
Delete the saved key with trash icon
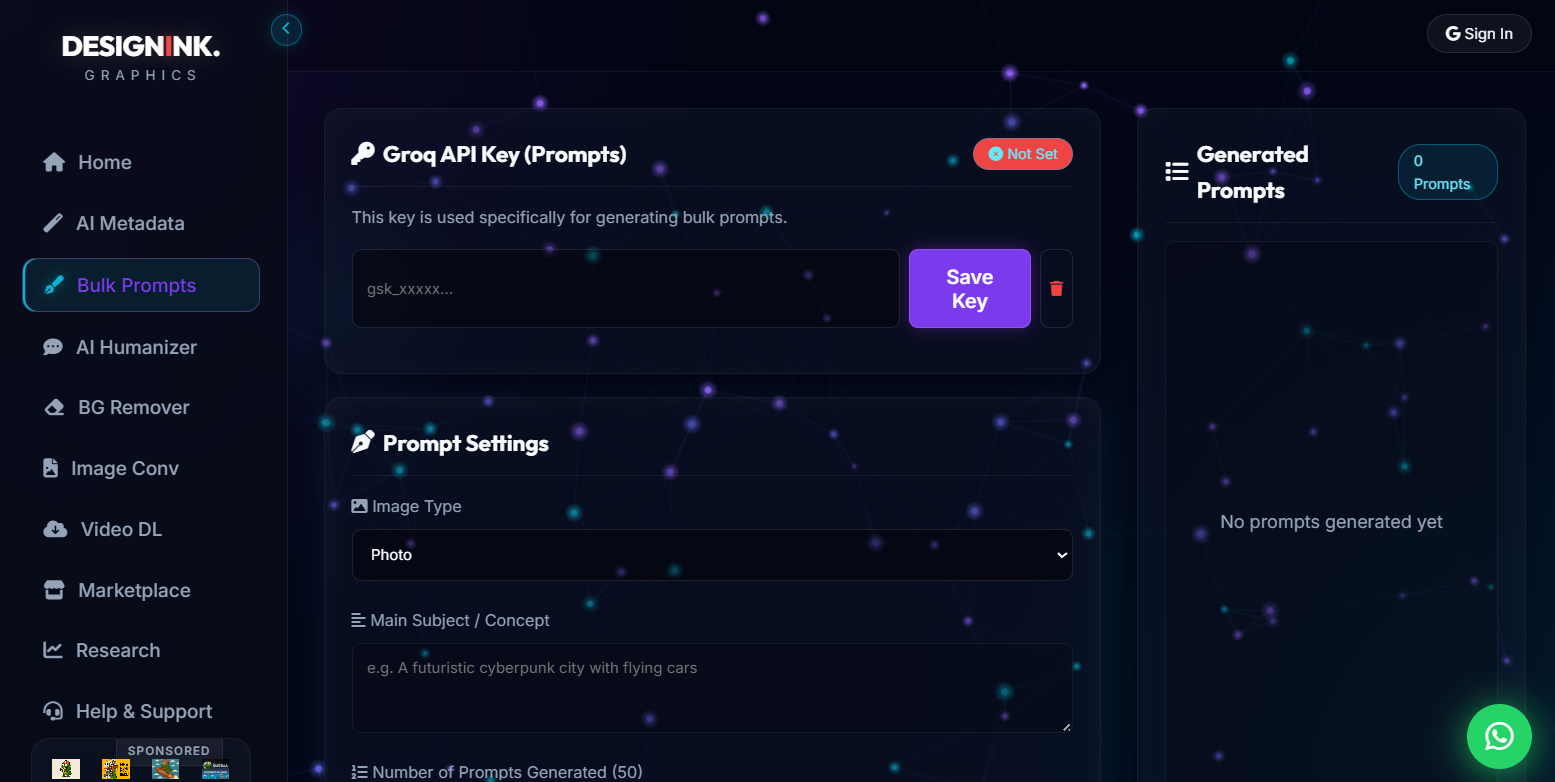point(1056,288)
